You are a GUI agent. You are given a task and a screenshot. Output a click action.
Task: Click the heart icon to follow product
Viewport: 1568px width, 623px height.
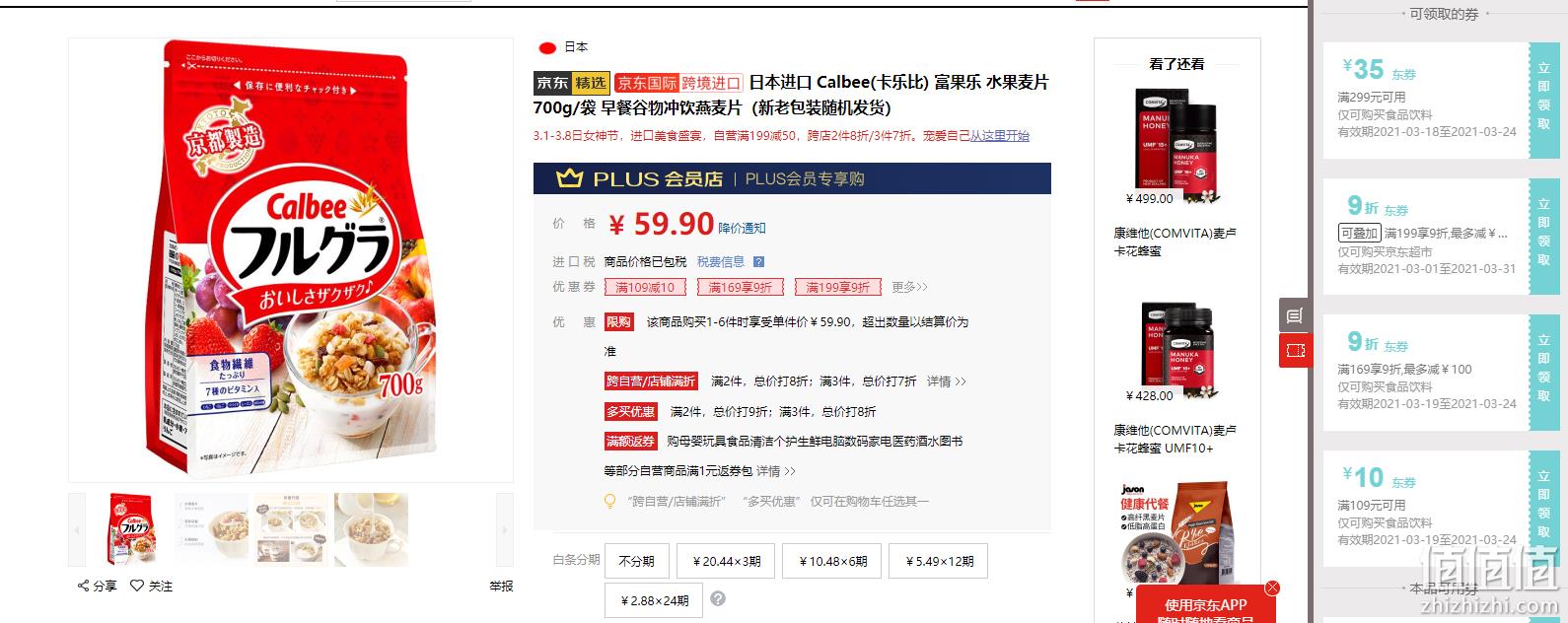click(137, 586)
